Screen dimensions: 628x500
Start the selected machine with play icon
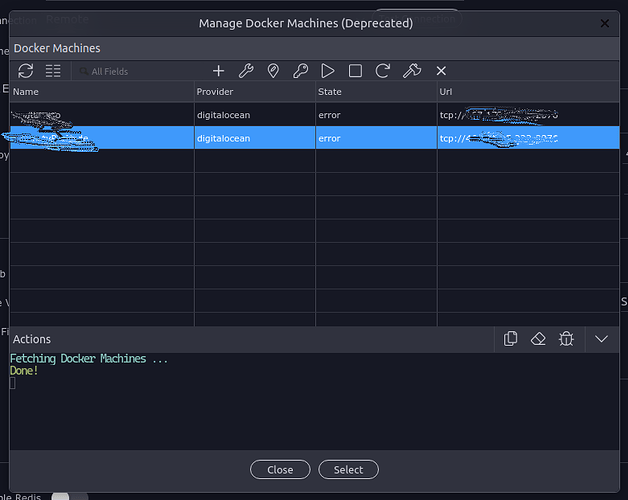click(x=328, y=71)
